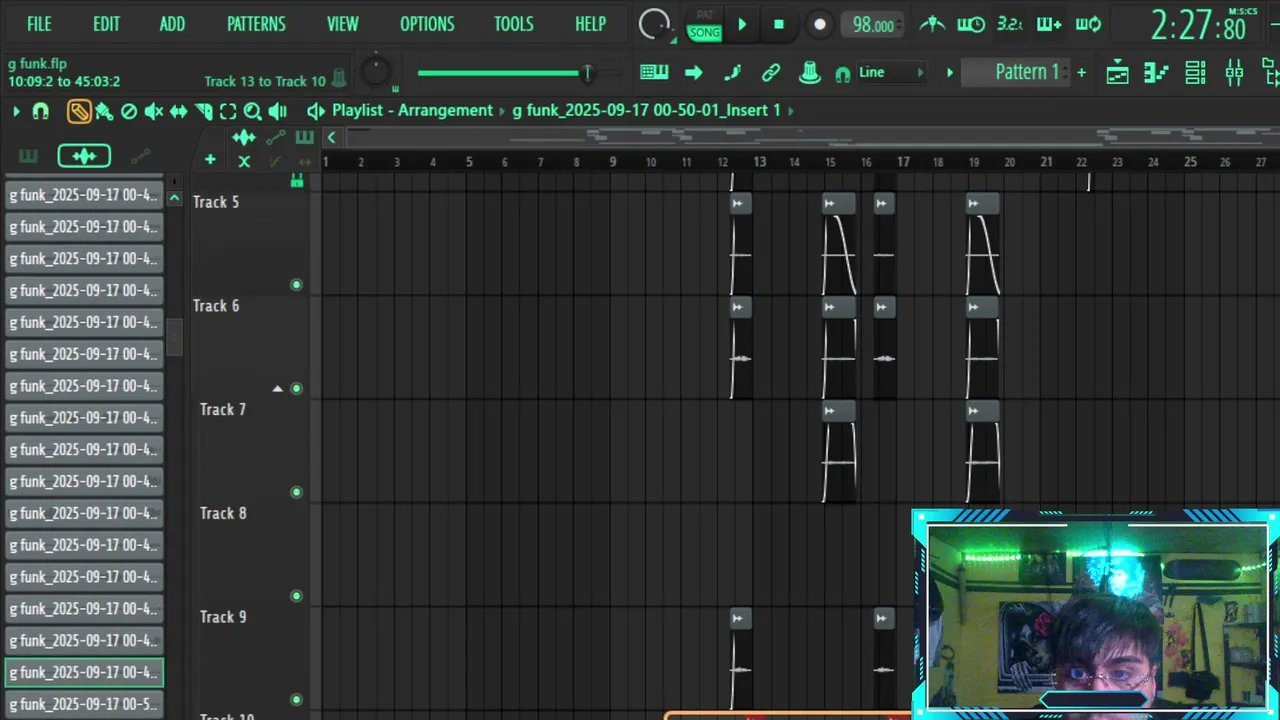Add track with green plus icon
The image size is (1280, 720).
pos(210,160)
